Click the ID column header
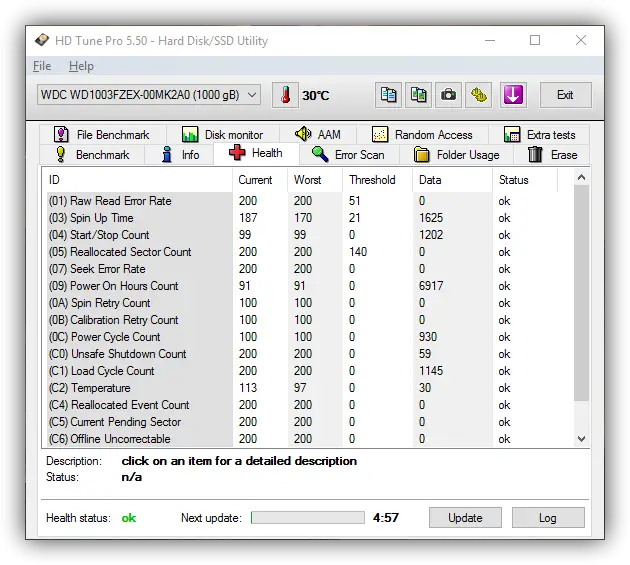 137,180
